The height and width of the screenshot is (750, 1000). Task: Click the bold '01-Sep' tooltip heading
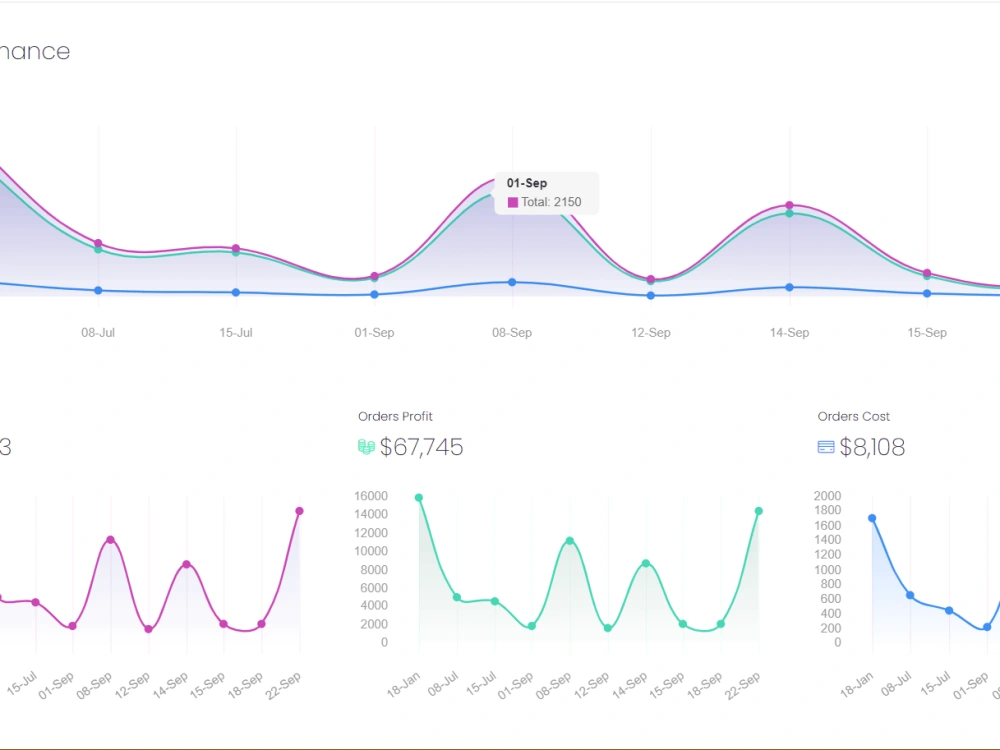tap(527, 183)
